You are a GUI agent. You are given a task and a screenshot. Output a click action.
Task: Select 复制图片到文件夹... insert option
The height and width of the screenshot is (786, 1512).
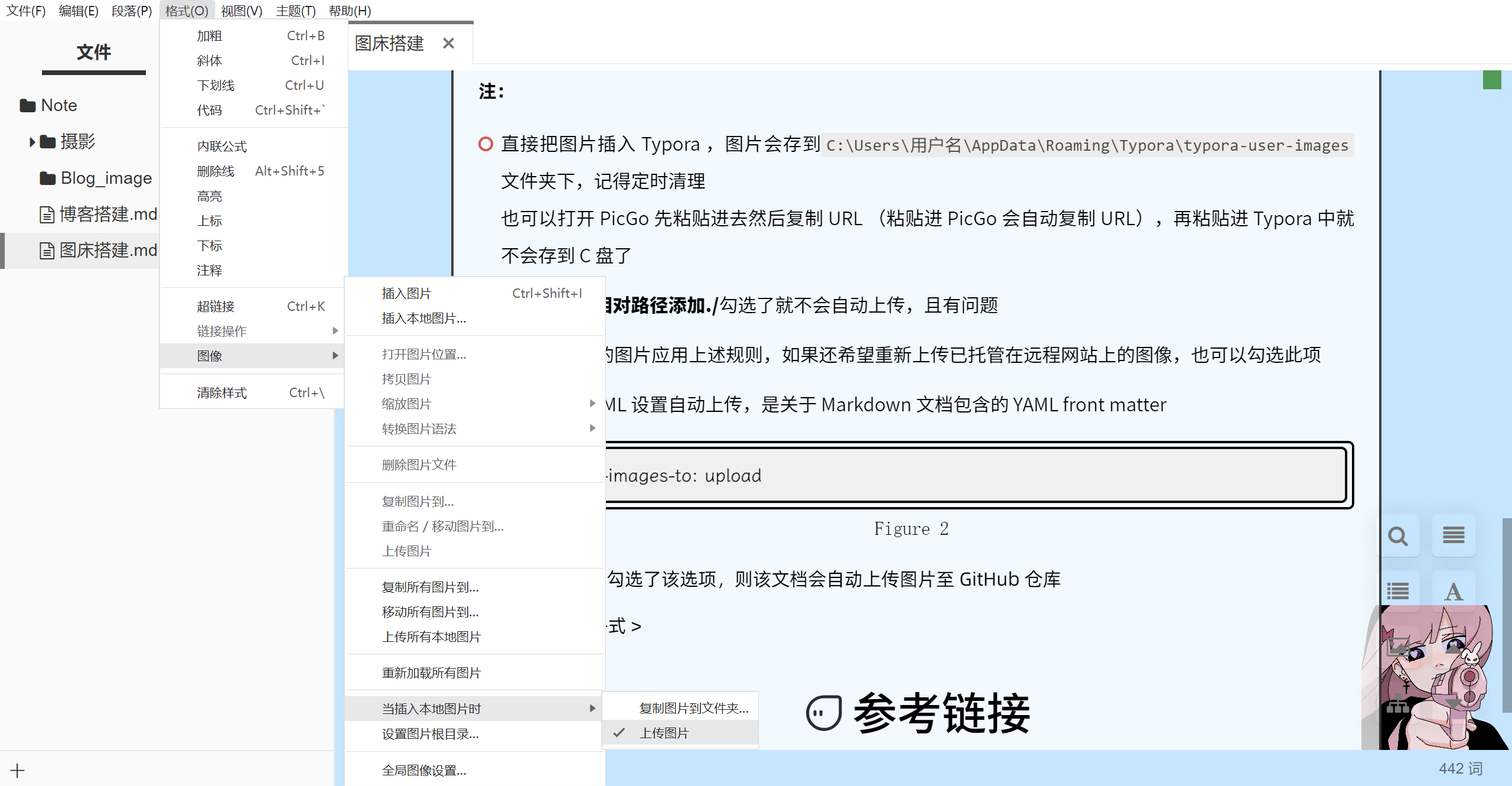point(693,708)
